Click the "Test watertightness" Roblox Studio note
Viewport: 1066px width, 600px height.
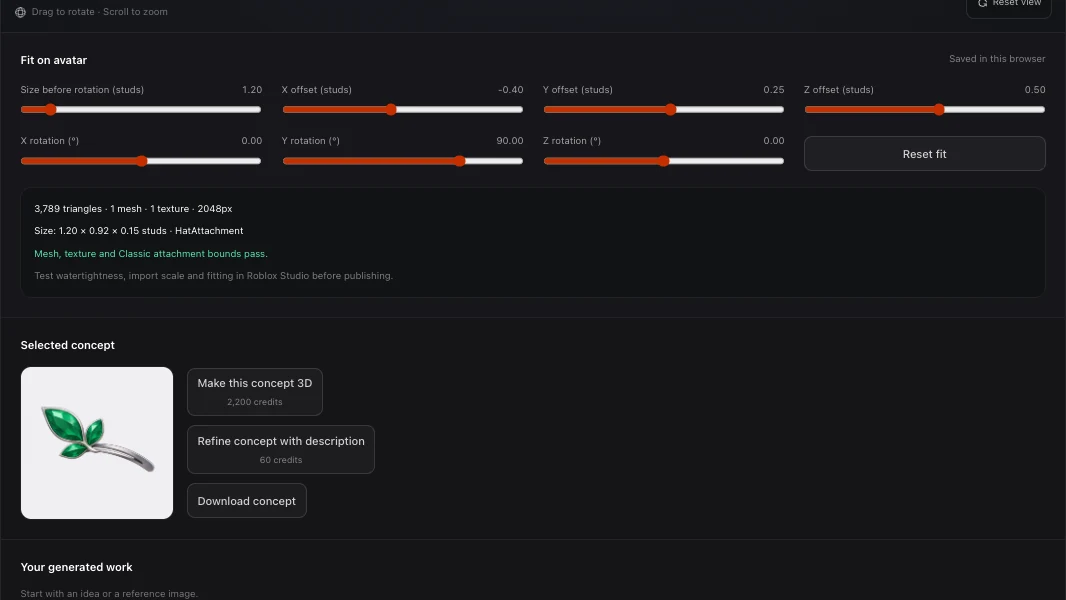213,276
